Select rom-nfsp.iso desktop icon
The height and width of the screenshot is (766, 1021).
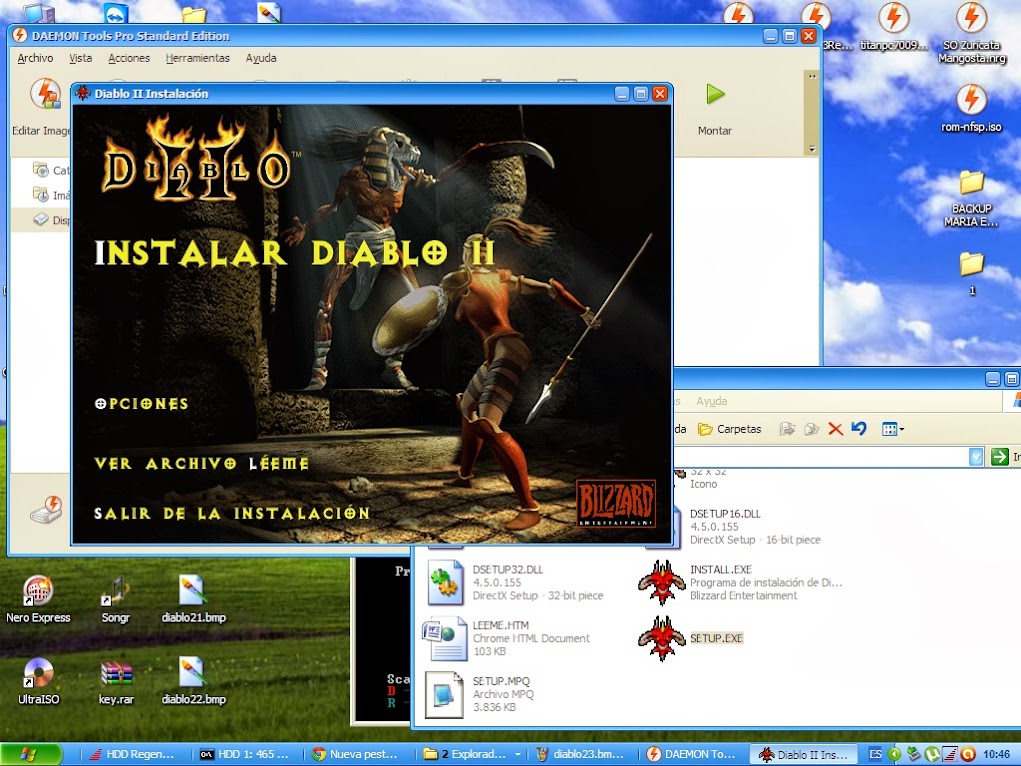pos(971,108)
